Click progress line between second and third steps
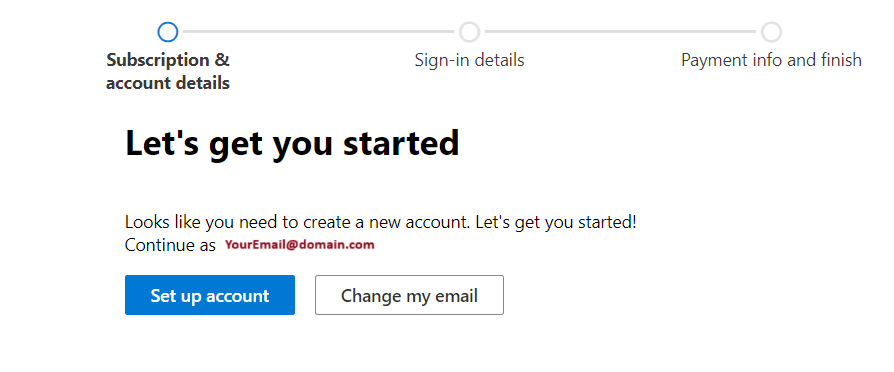 [x=620, y=31]
